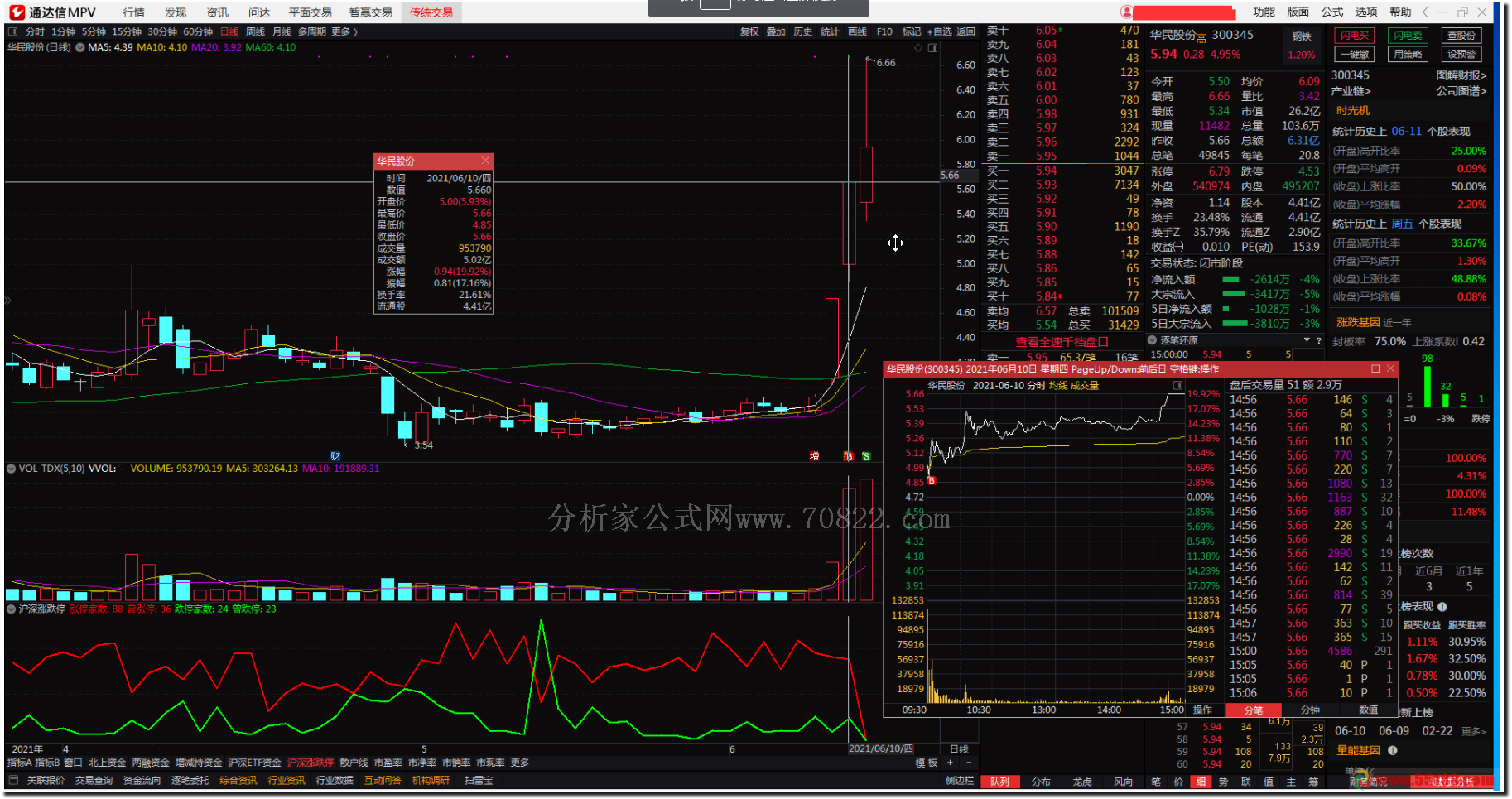The image size is (1512, 799).
Task: Click the green S marker on the chart
Action: (x=866, y=456)
